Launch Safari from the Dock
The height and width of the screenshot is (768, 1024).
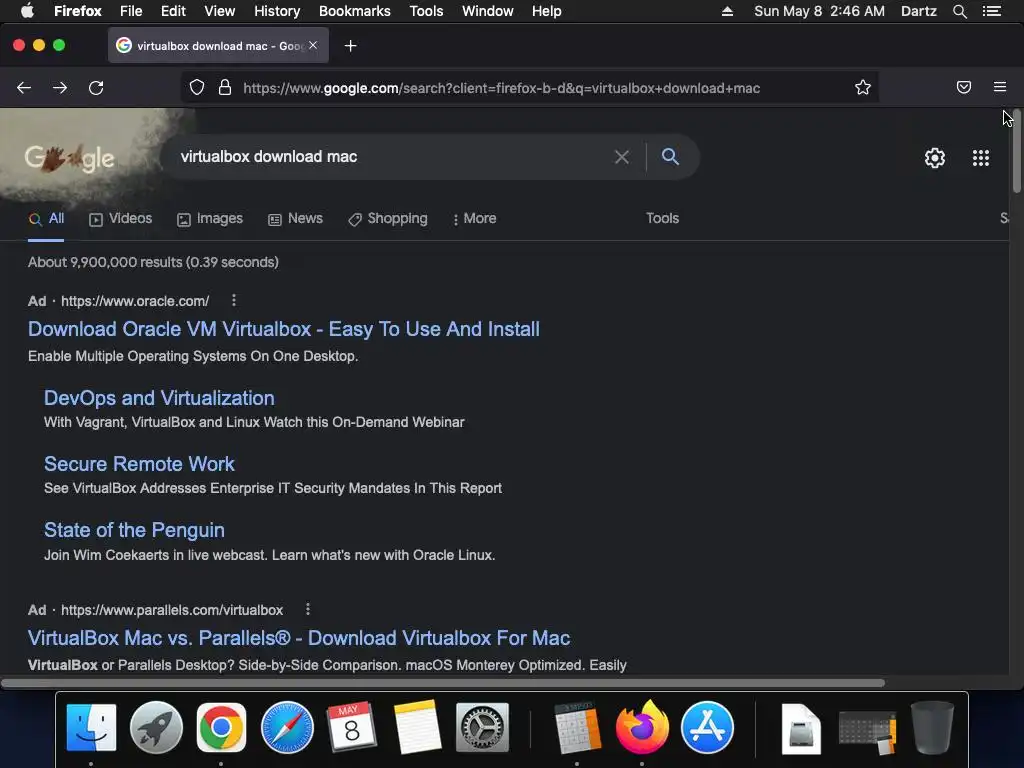point(287,728)
